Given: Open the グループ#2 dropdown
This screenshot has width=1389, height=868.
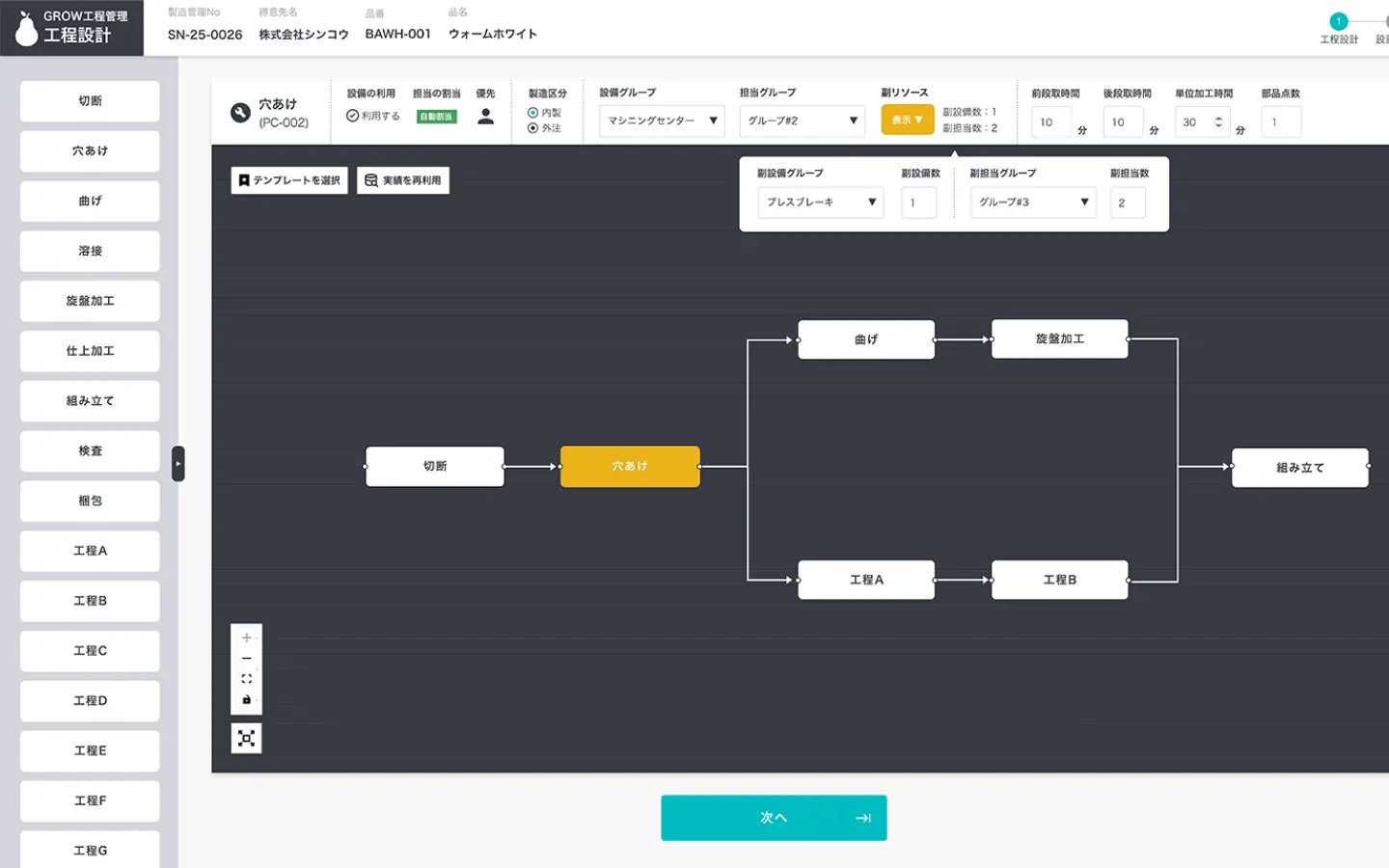Looking at the screenshot, I should coord(802,121).
